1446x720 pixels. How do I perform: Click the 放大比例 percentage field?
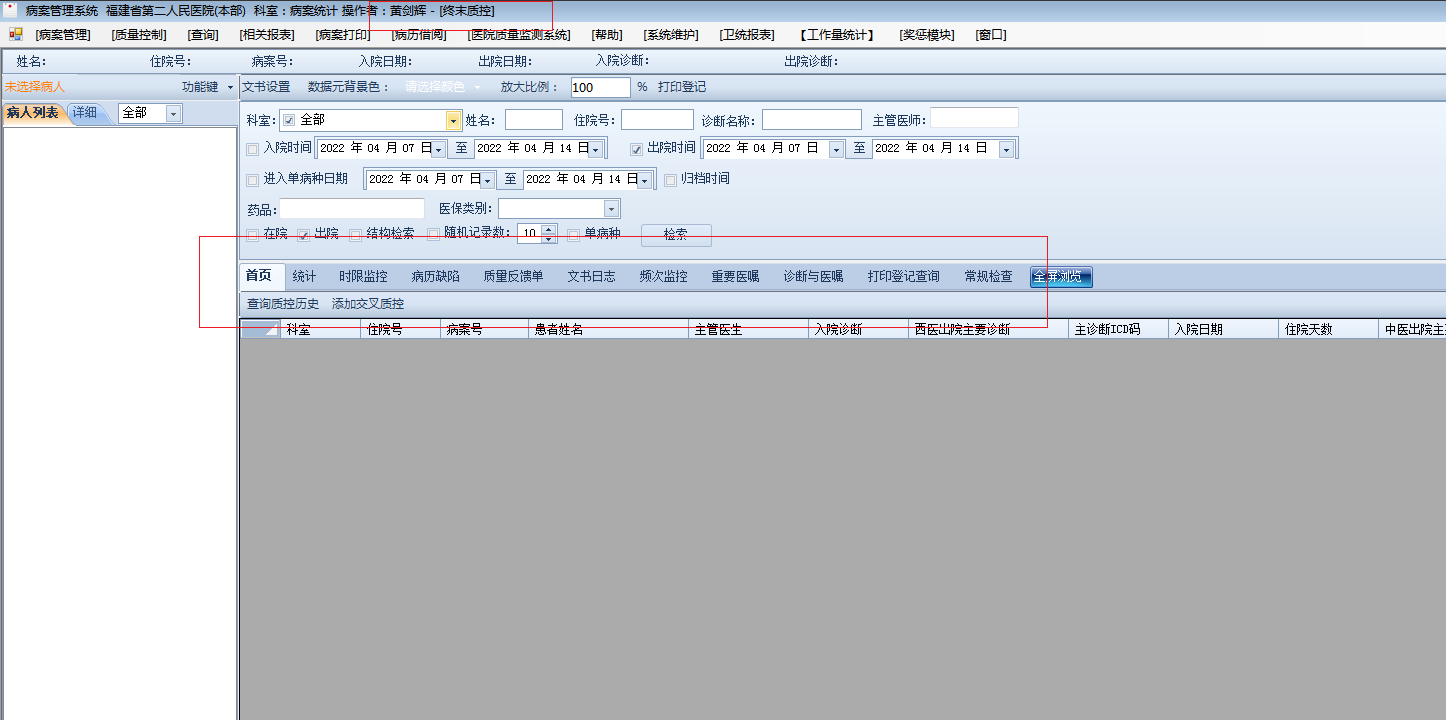[x=601, y=88]
